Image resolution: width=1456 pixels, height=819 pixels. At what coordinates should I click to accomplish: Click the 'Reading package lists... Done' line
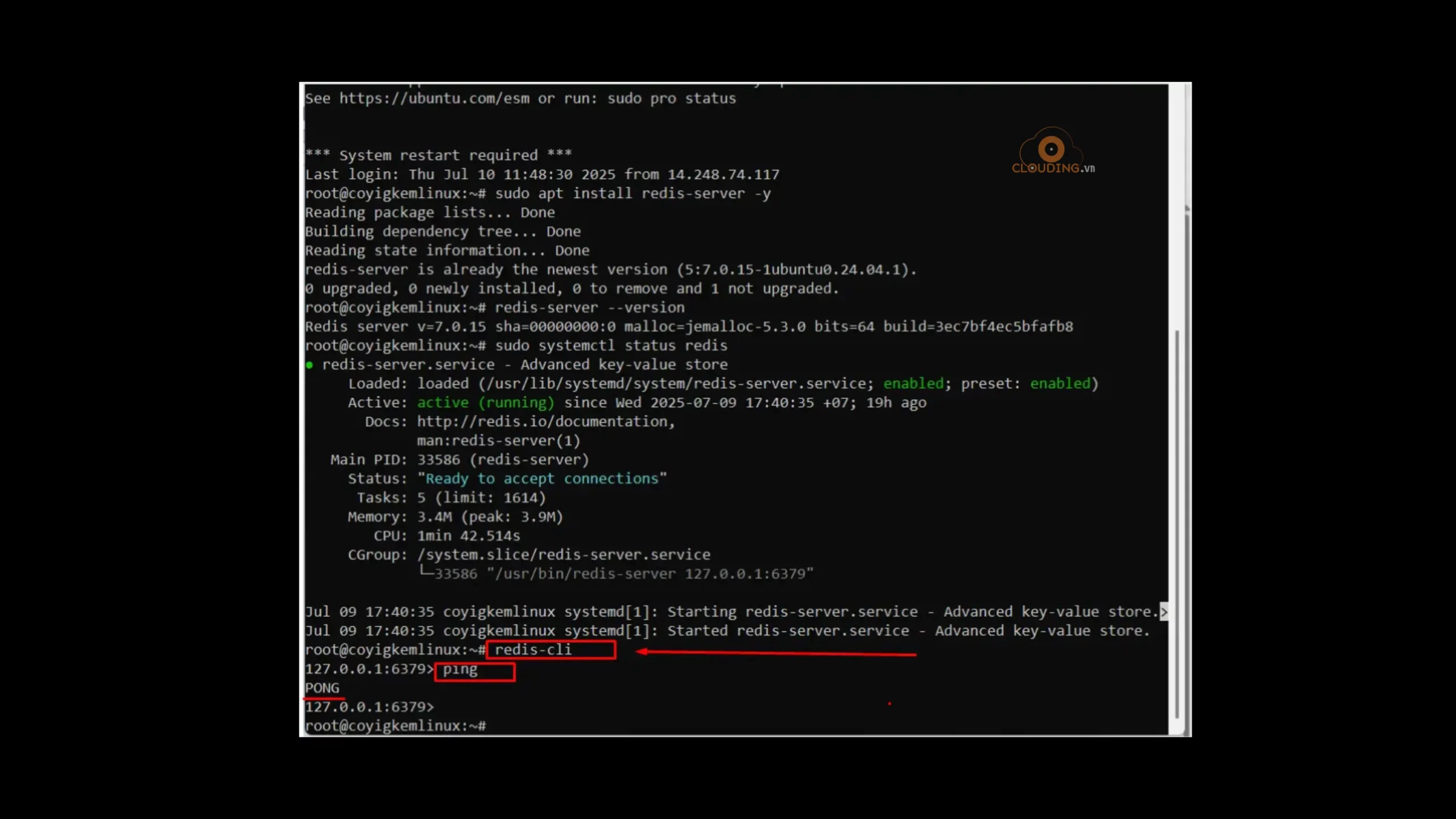pos(430,213)
